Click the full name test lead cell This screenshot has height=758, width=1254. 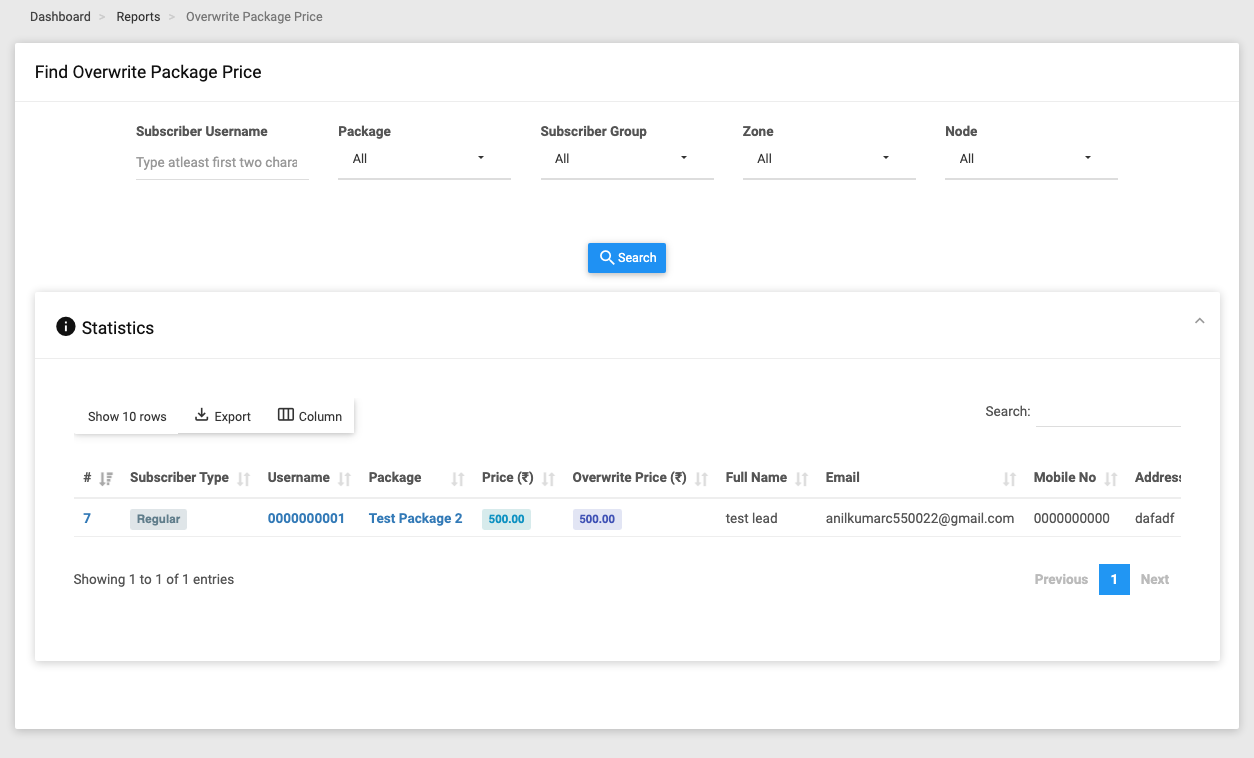coord(752,518)
